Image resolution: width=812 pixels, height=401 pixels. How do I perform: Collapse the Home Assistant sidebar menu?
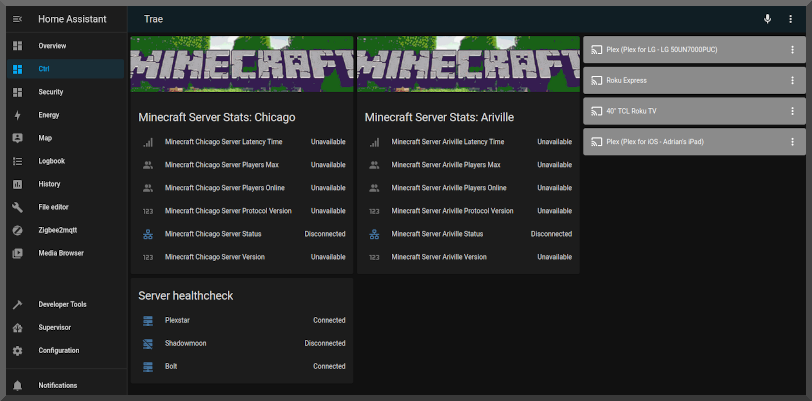[x=17, y=19]
